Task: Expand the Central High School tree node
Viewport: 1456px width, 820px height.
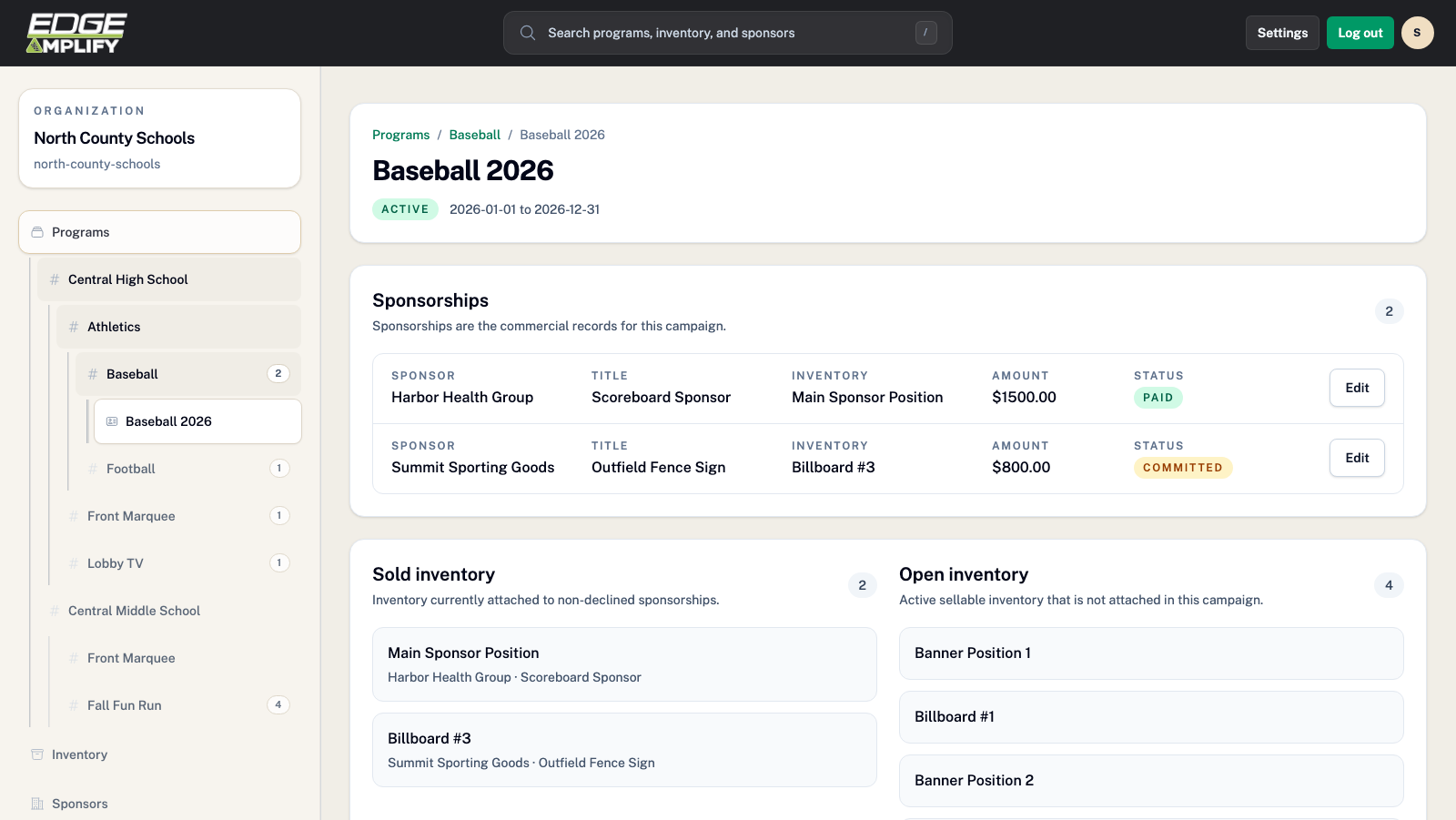Action: (127, 279)
